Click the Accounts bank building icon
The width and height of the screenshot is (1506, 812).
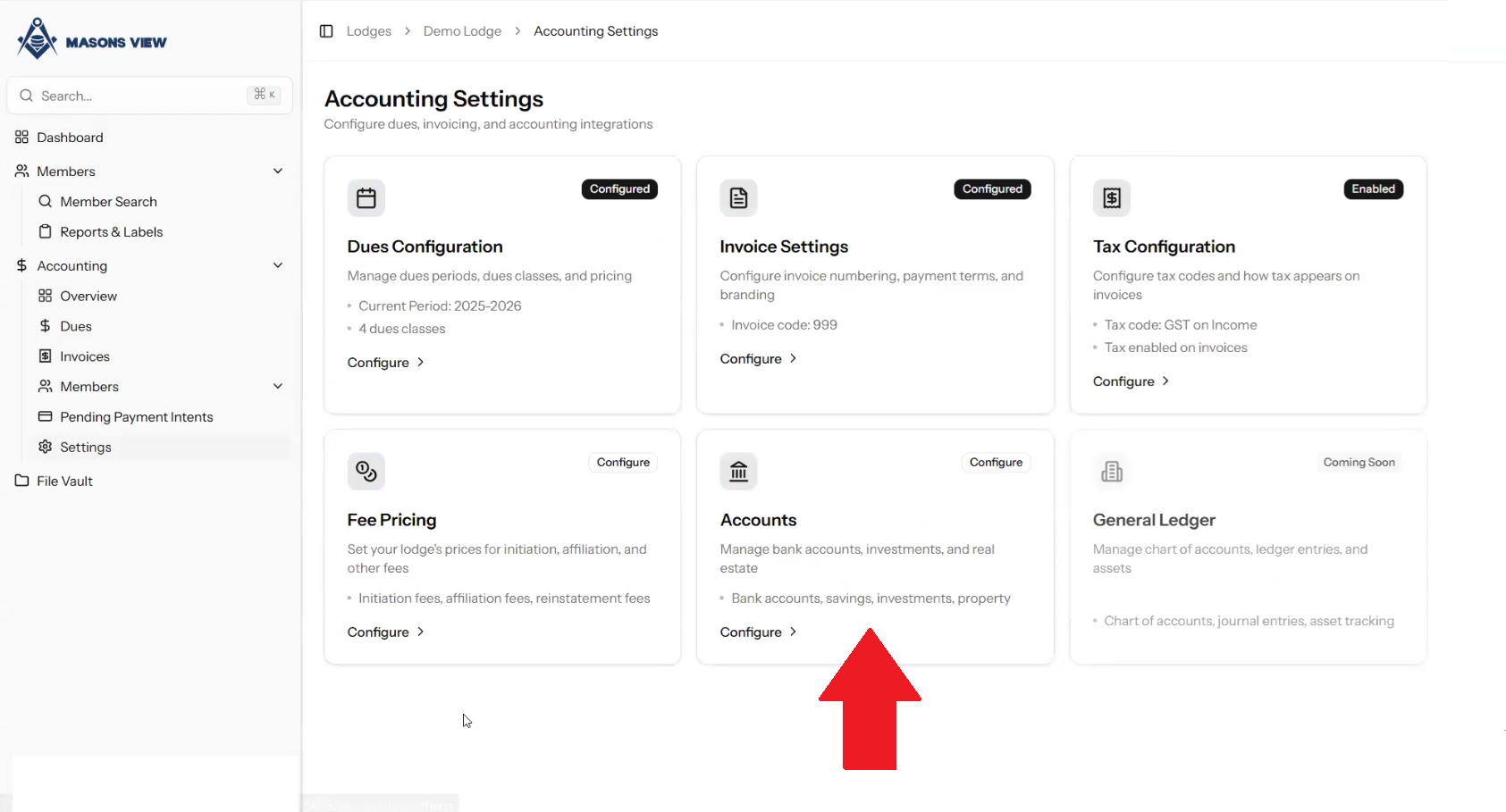pyautogui.click(x=738, y=471)
